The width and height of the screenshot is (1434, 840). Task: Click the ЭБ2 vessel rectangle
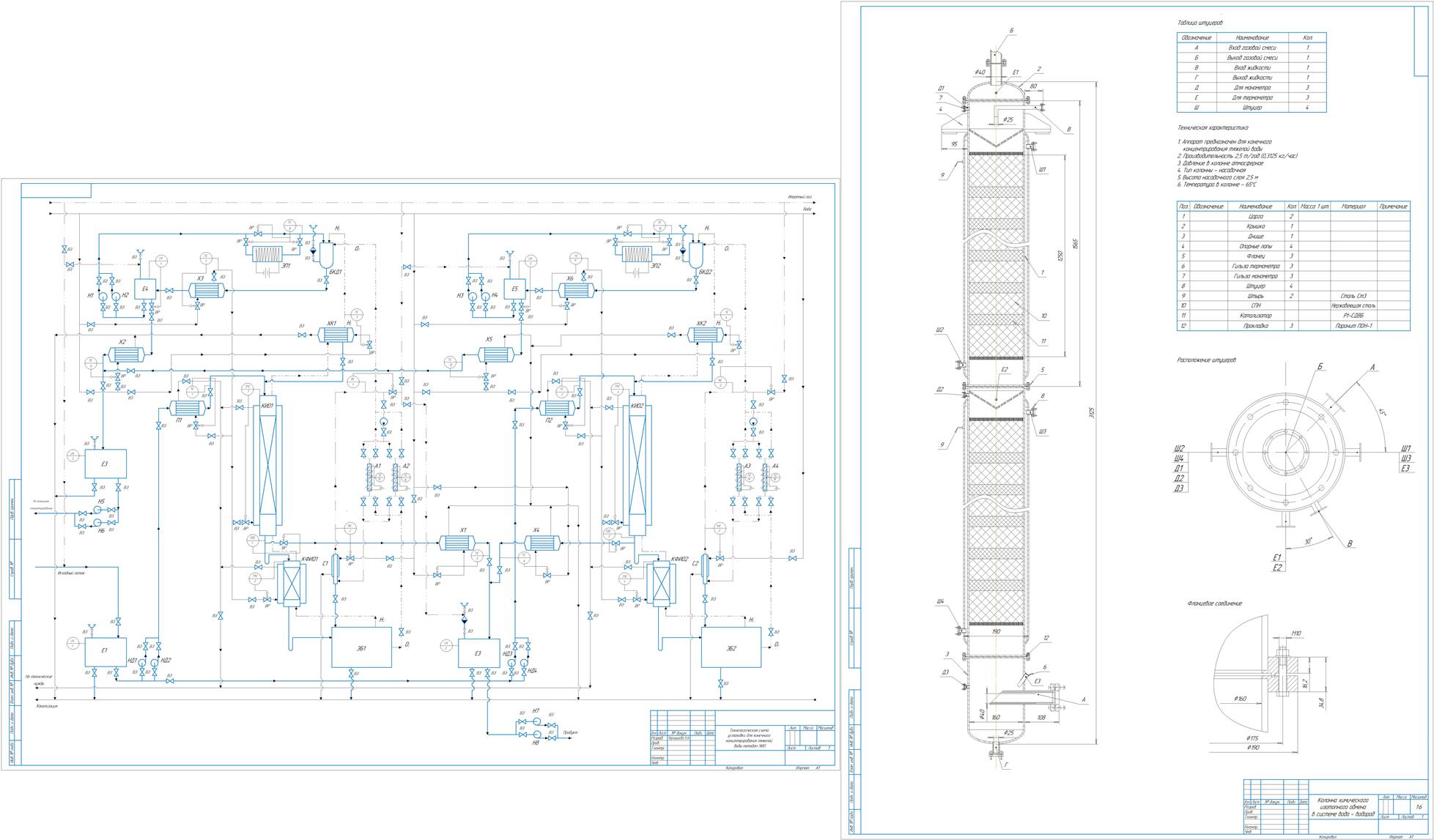[x=731, y=647]
